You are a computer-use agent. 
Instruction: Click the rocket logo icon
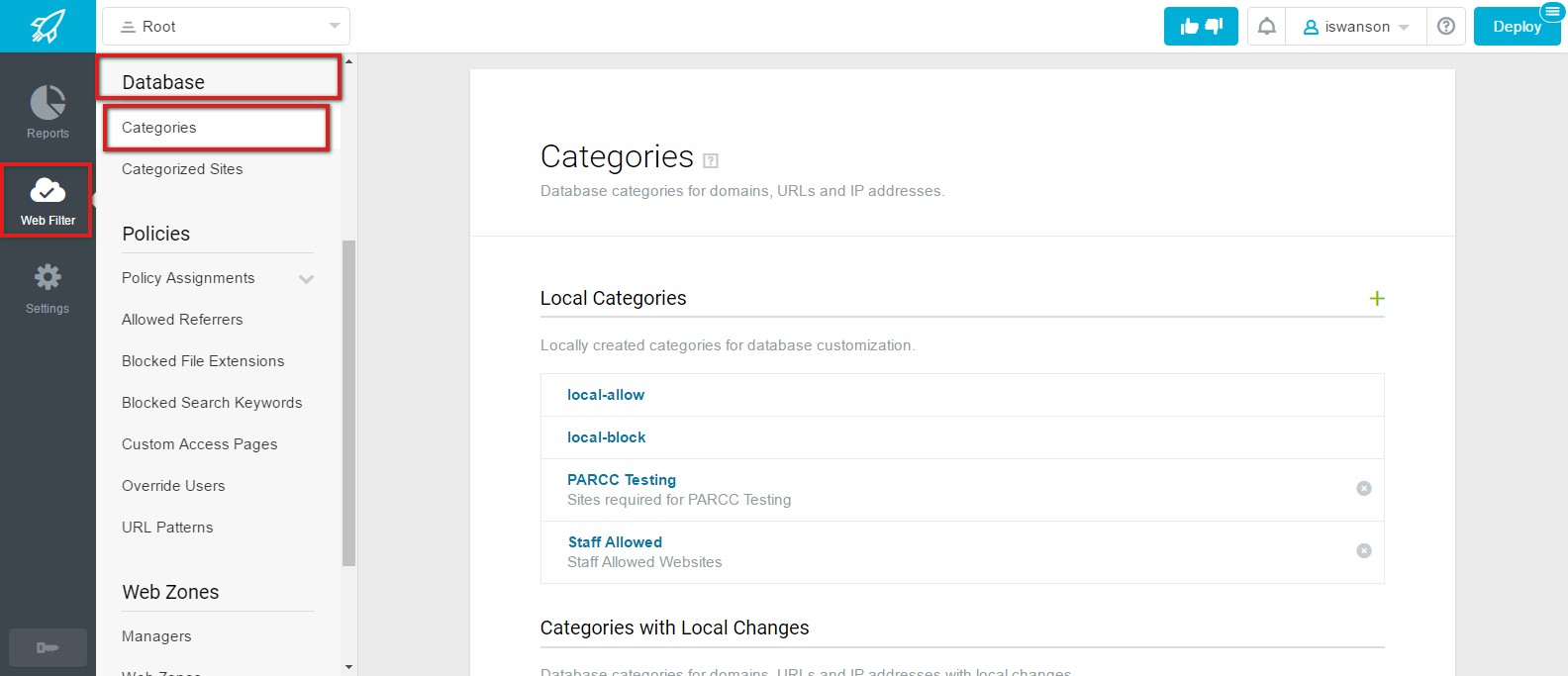click(48, 26)
